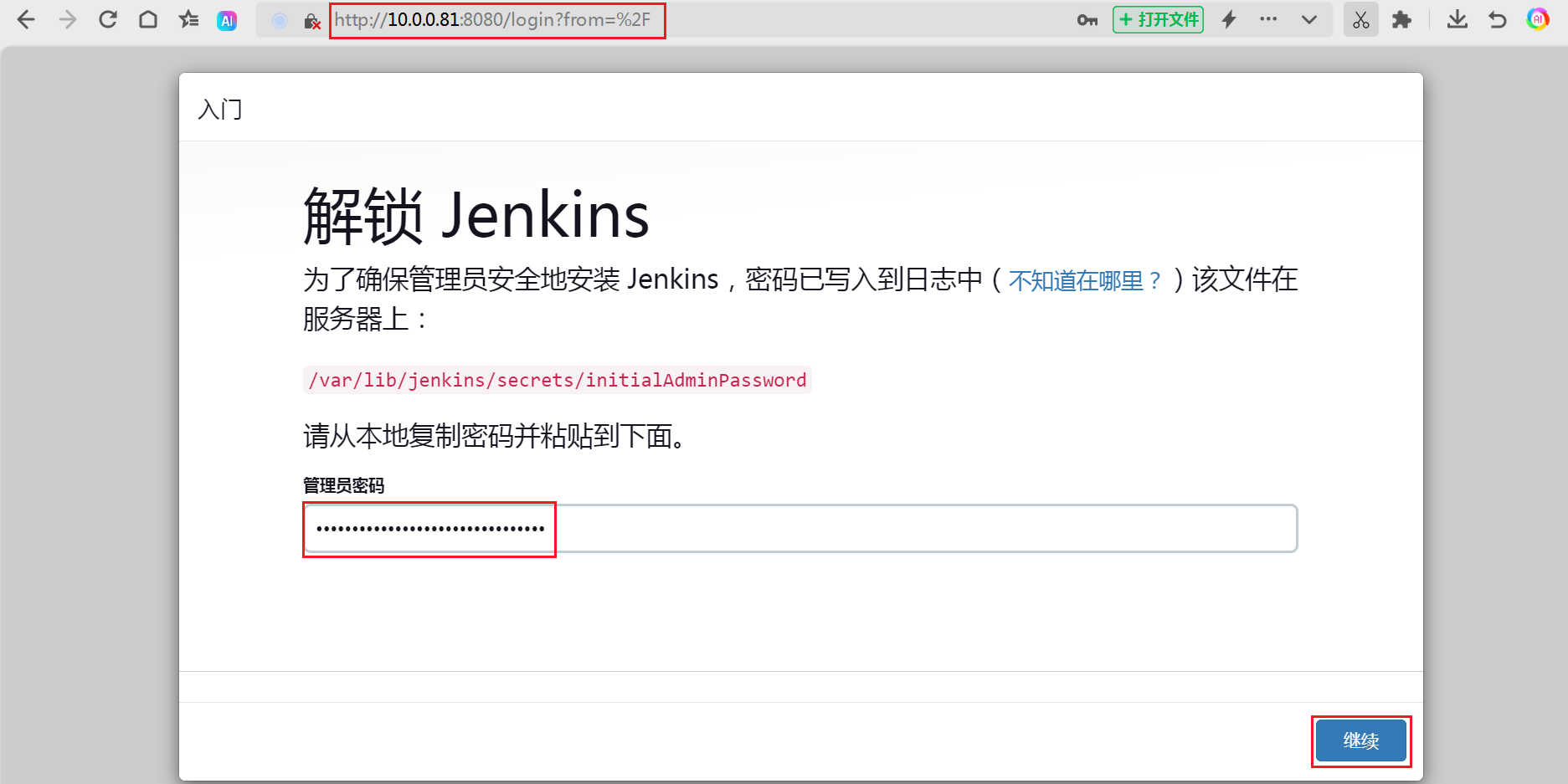This screenshot has width=1568, height=784.
Task: Open the saved passwords key icon
Action: (1087, 20)
